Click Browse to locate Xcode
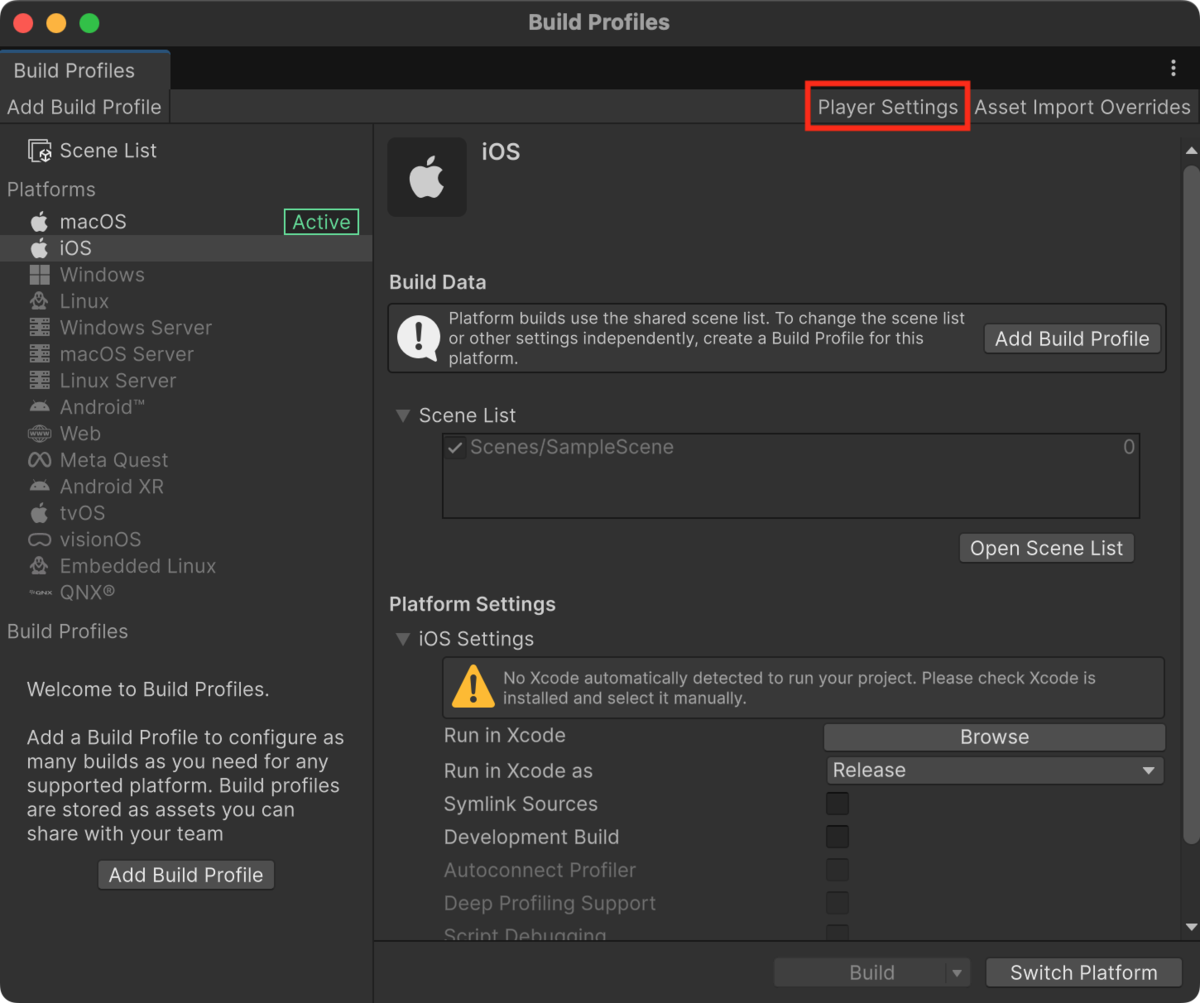The width and height of the screenshot is (1200, 1003). point(994,737)
